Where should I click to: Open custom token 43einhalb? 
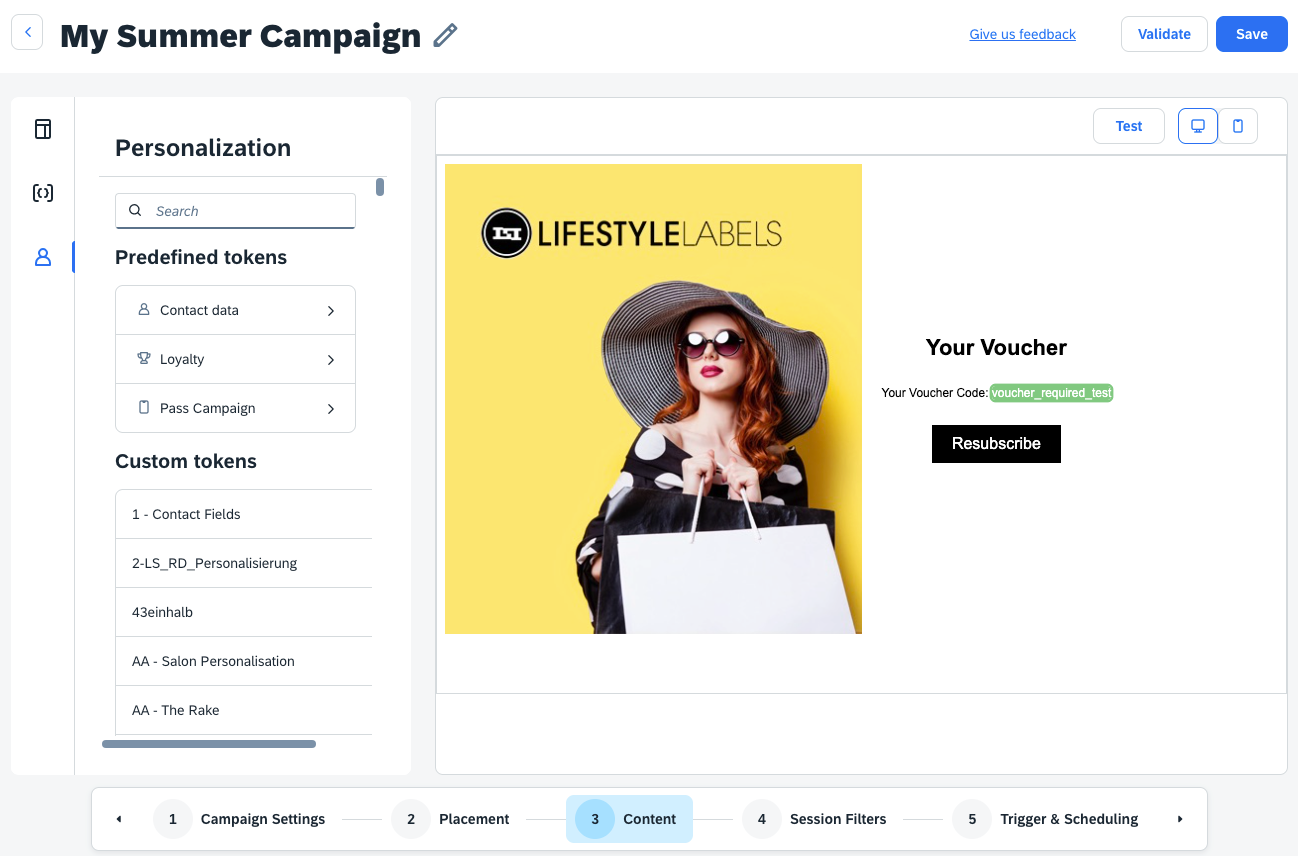point(244,612)
